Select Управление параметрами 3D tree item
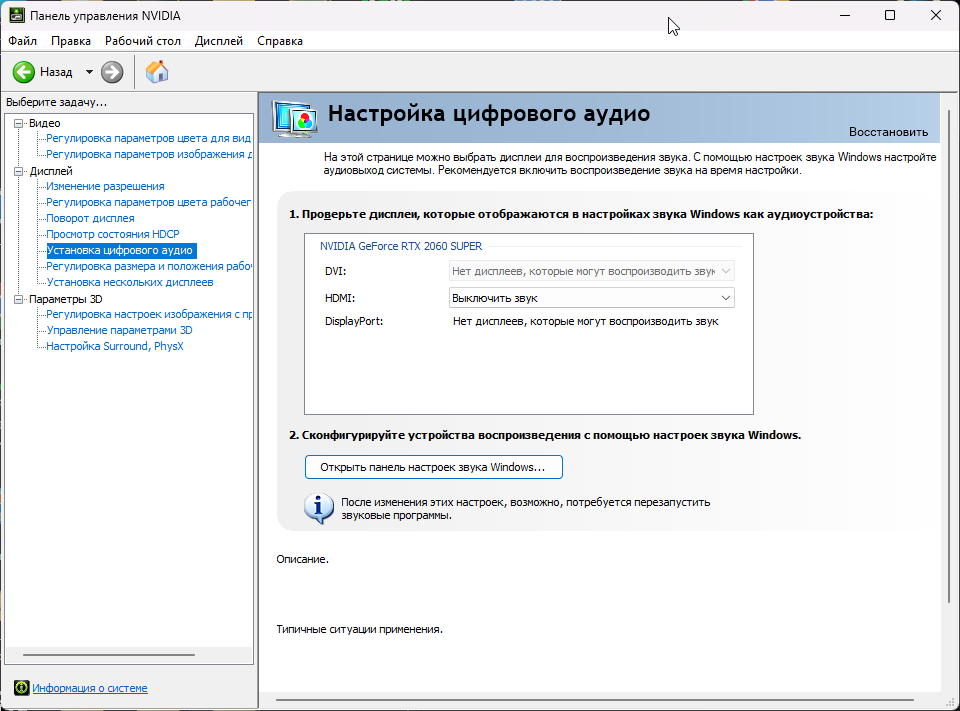960x711 pixels. coord(119,330)
